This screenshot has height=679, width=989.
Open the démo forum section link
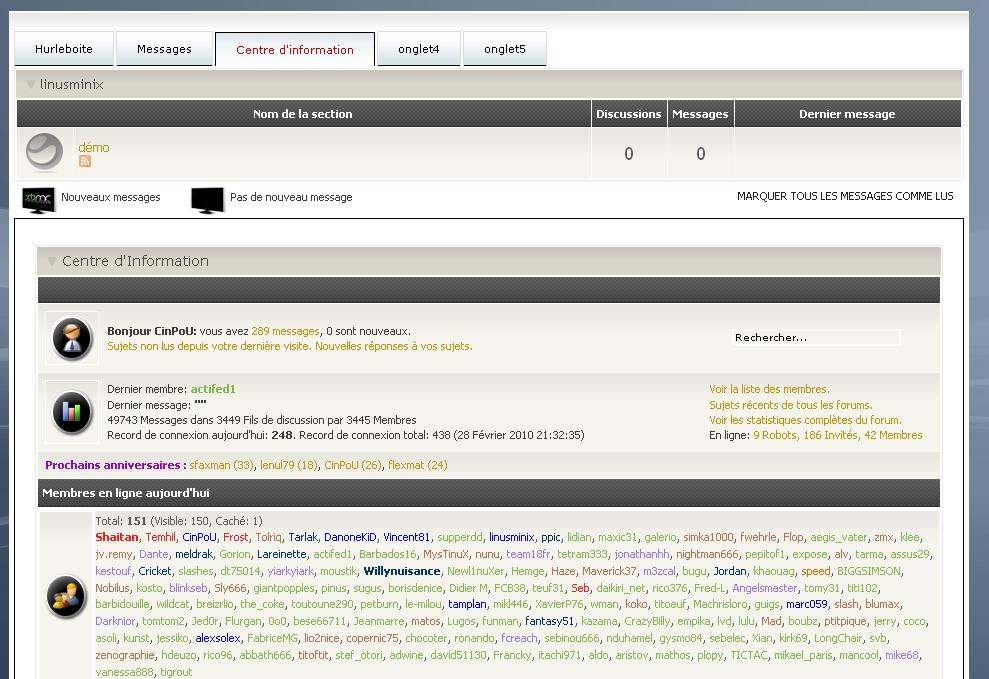[94, 147]
